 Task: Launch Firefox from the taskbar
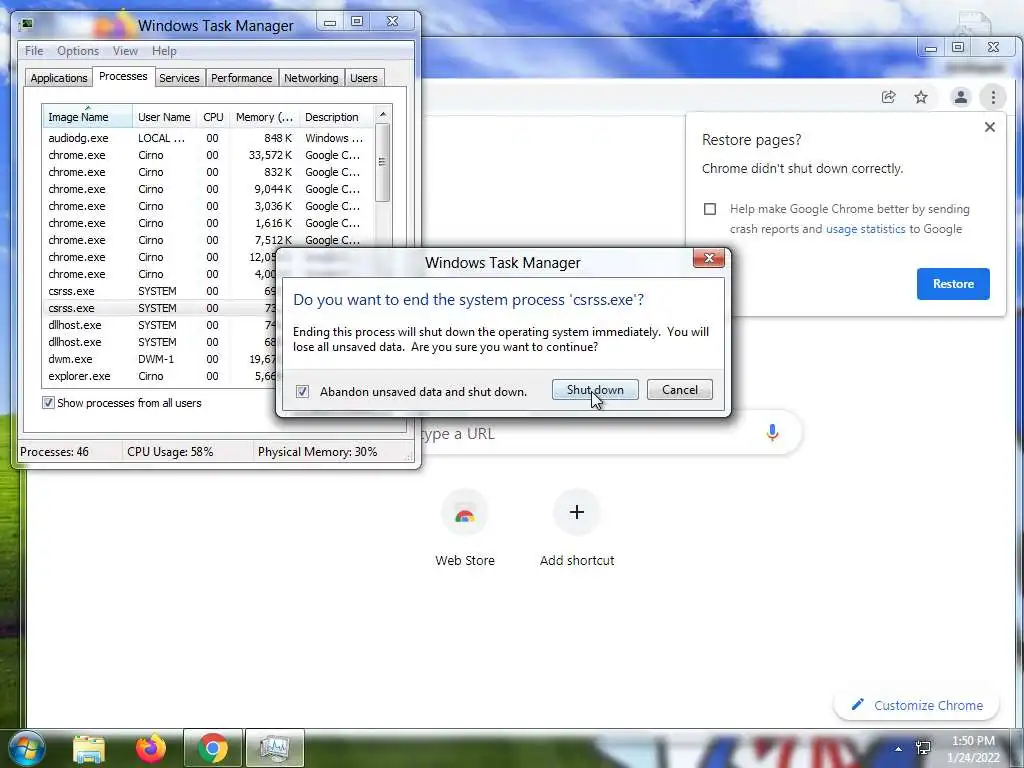[151, 748]
